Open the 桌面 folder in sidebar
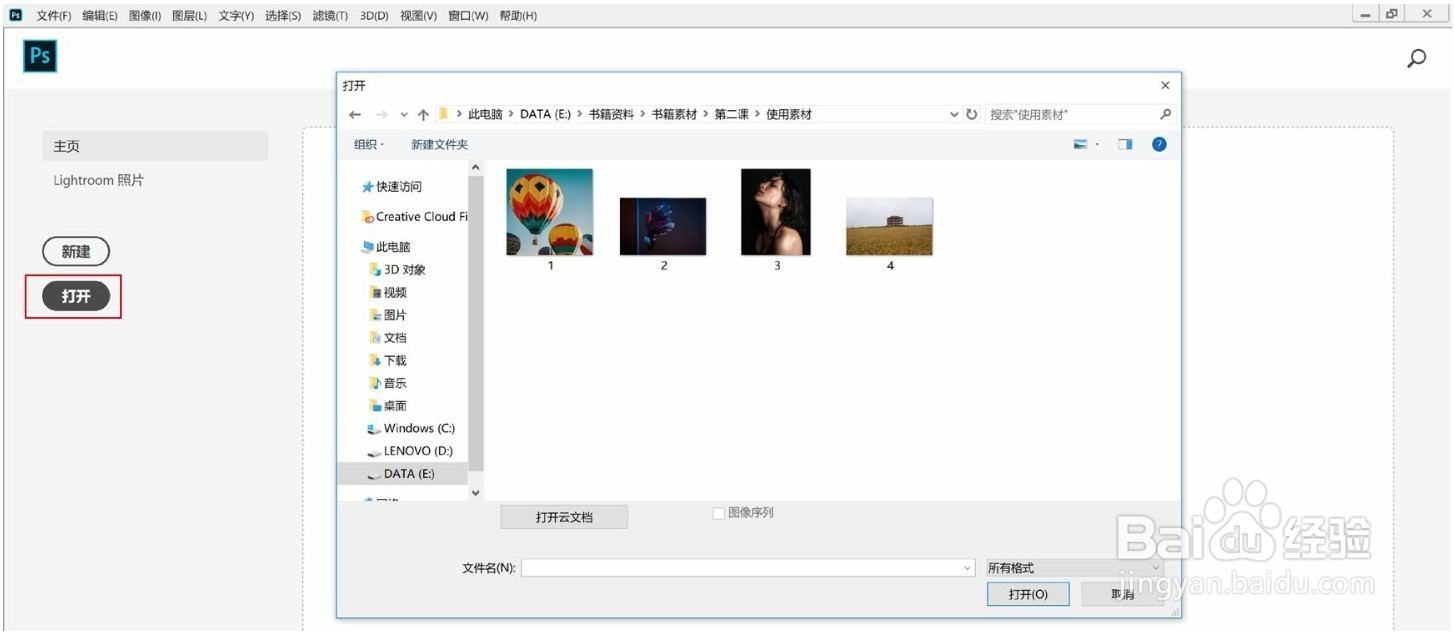The height and width of the screenshot is (633, 1454). tap(388, 406)
